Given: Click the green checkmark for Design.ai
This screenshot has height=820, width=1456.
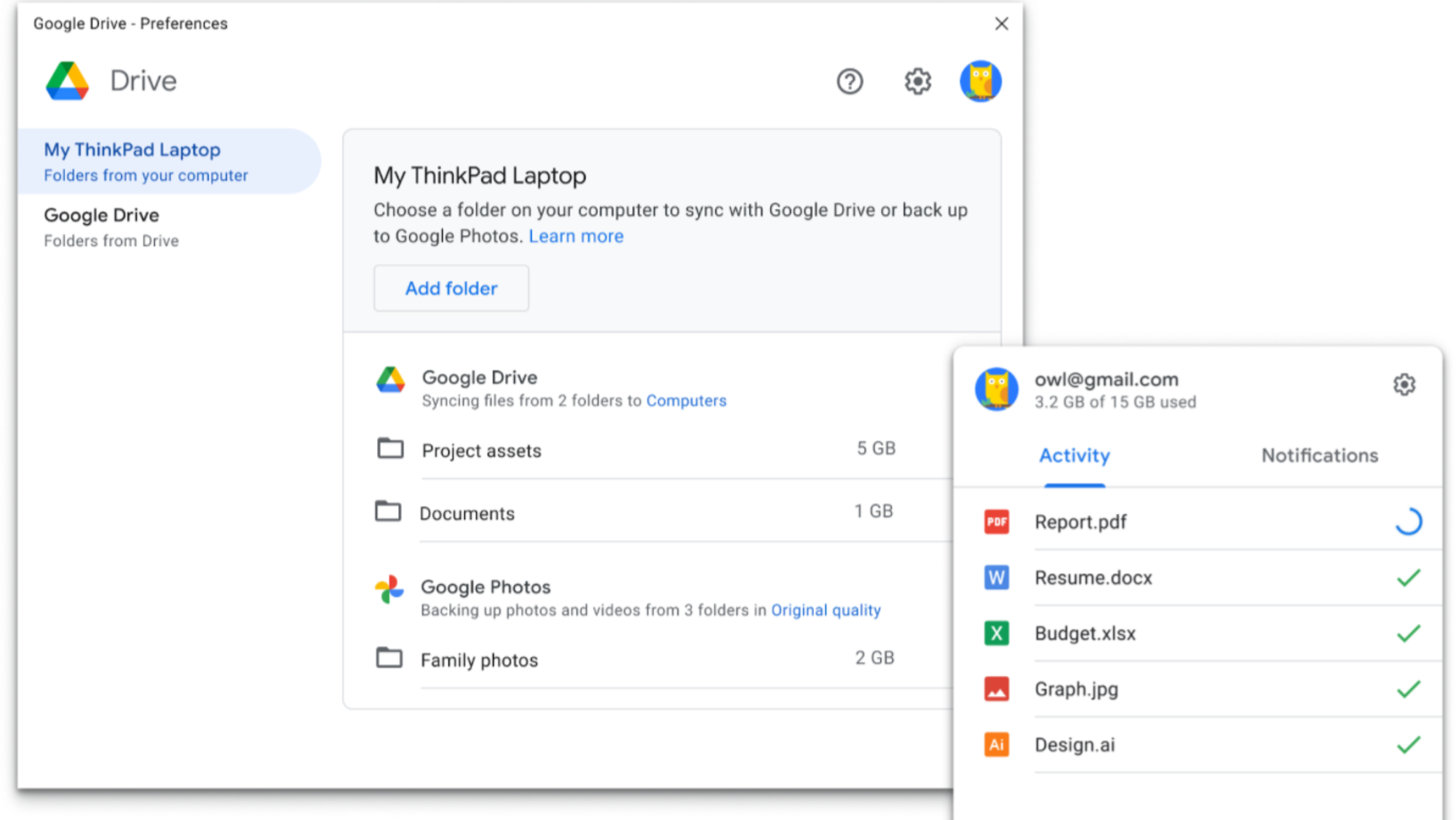Looking at the screenshot, I should [x=1409, y=745].
